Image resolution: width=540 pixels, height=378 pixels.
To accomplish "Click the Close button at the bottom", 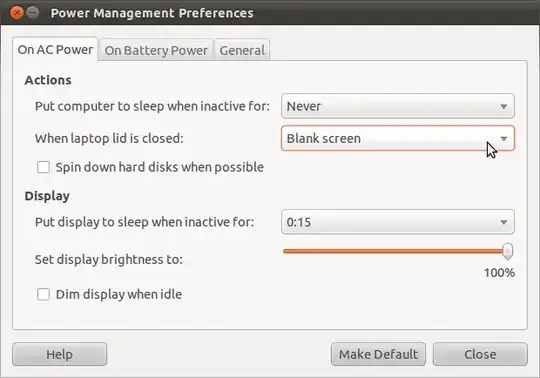I will 480,354.
